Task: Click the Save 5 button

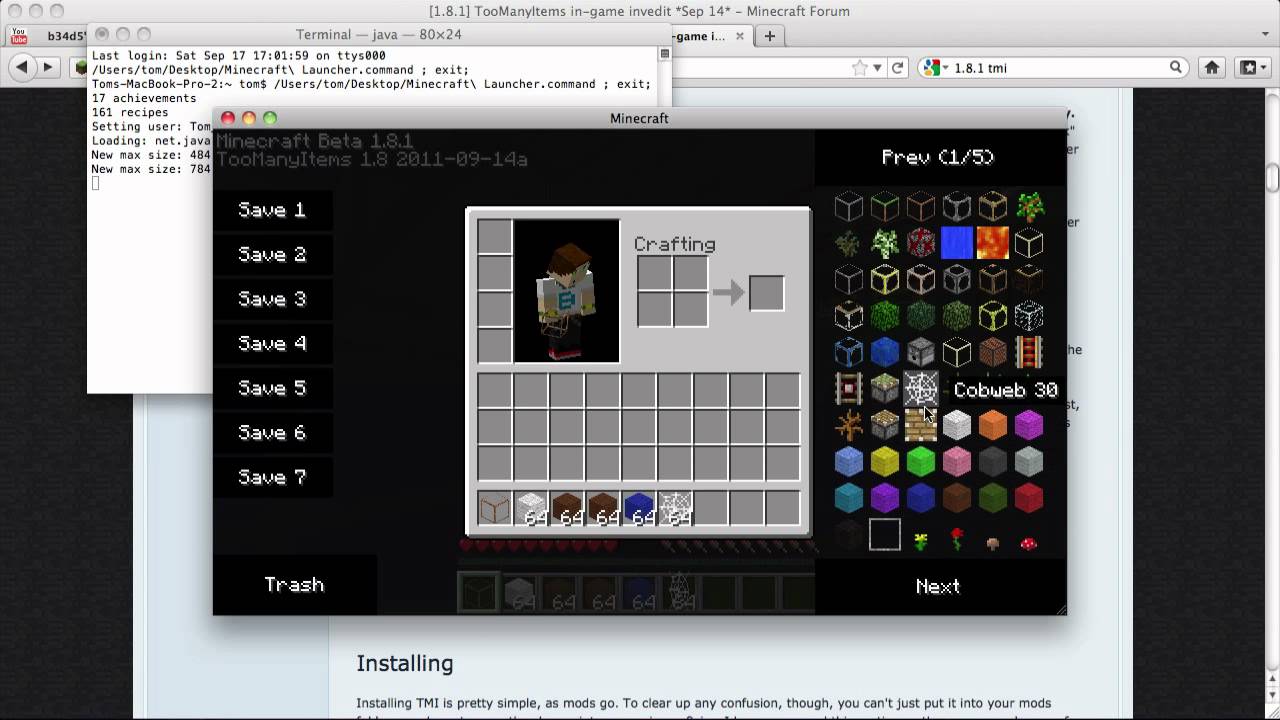Action: [x=272, y=388]
